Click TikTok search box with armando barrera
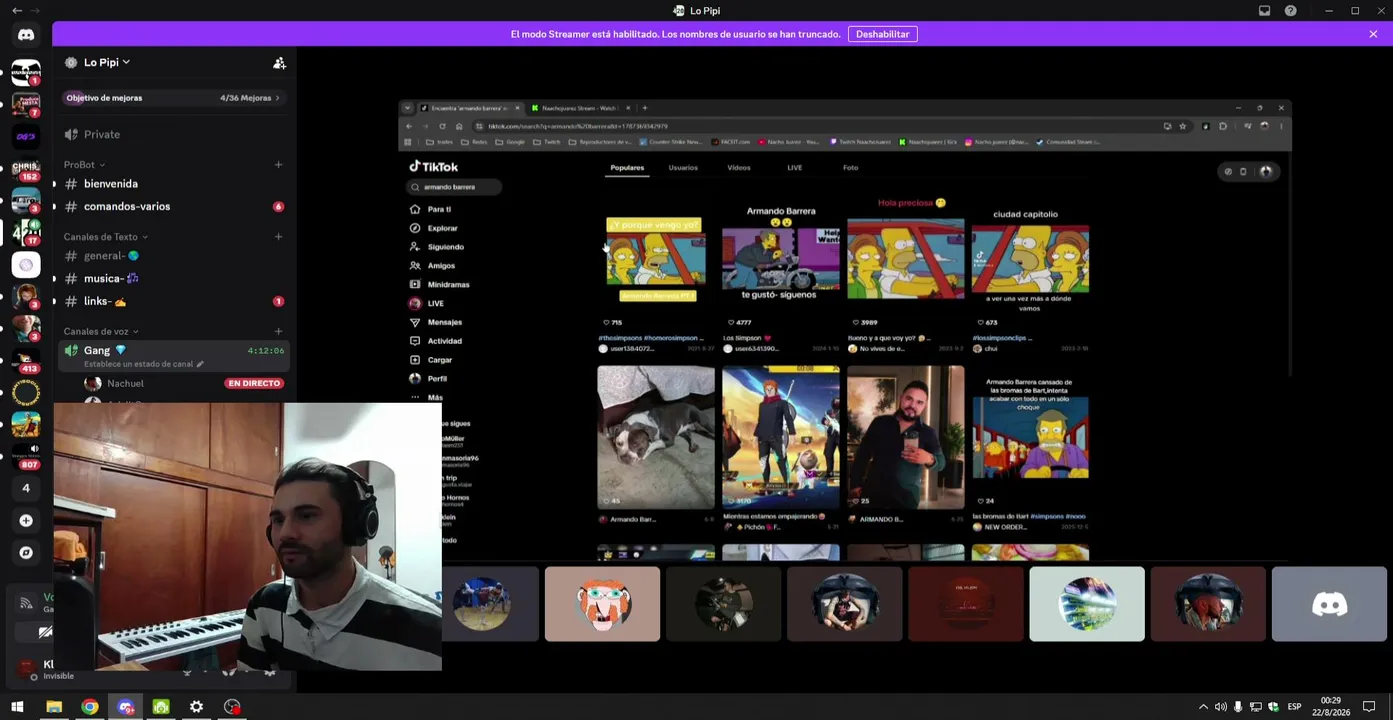Screen dimensions: 1393x720 pyautogui.click(x=454, y=187)
